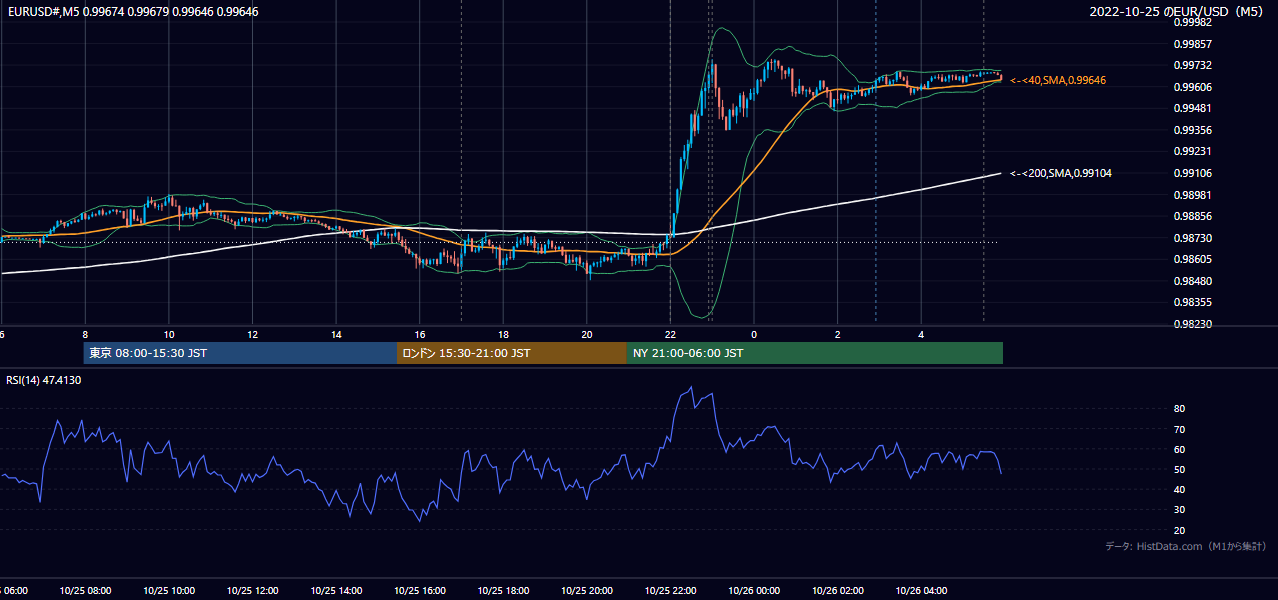Click the date label 10/26 02:00
1278x600 pixels.
838,590
